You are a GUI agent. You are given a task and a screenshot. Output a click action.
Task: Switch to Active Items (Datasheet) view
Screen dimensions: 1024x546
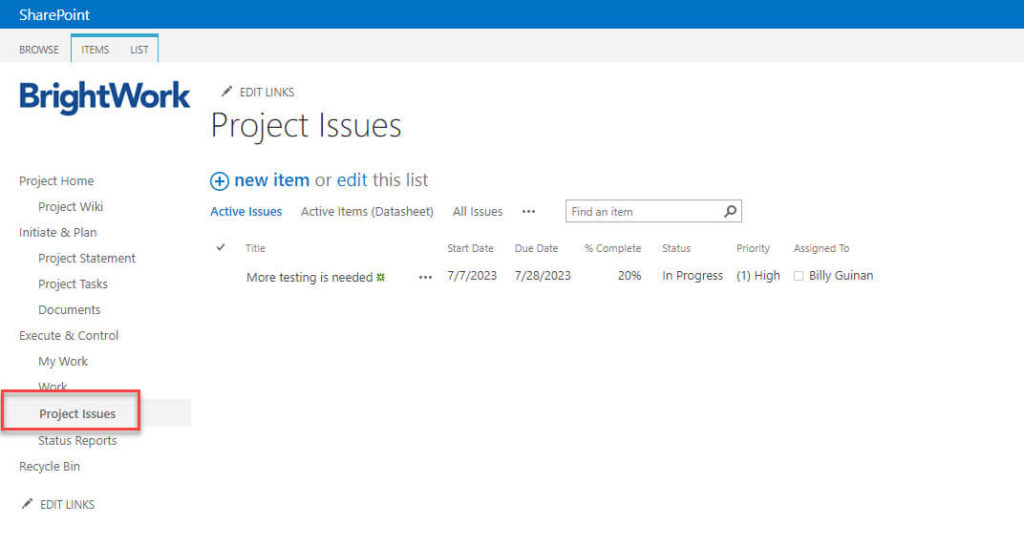367,212
